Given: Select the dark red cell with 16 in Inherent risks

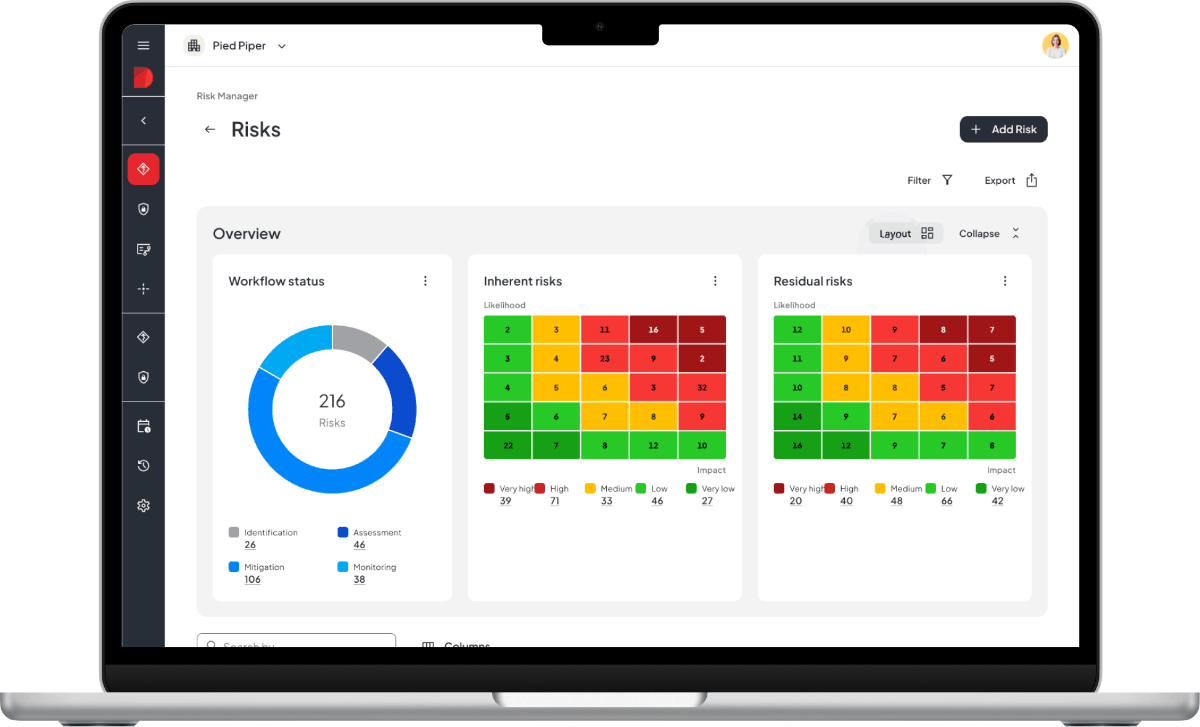Looking at the screenshot, I should pyautogui.click(x=653, y=329).
